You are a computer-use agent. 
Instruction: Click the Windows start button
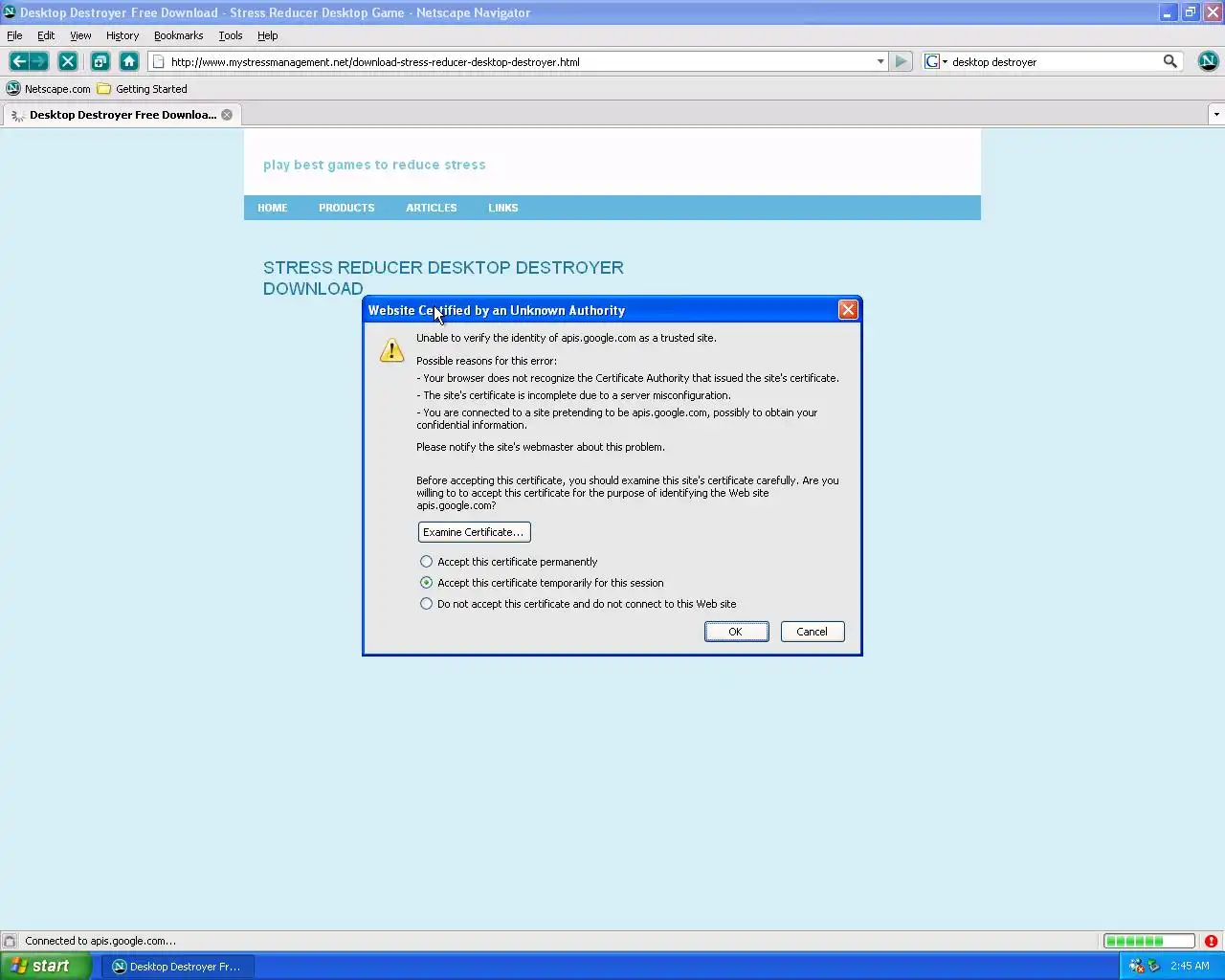tap(45, 966)
